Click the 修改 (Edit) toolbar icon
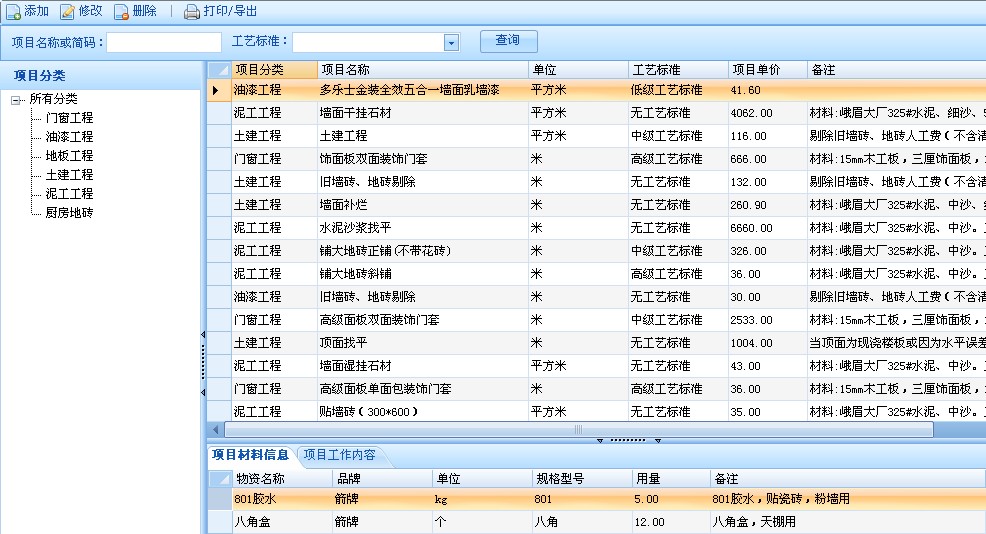This screenshot has width=986, height=534. (67, 11)
